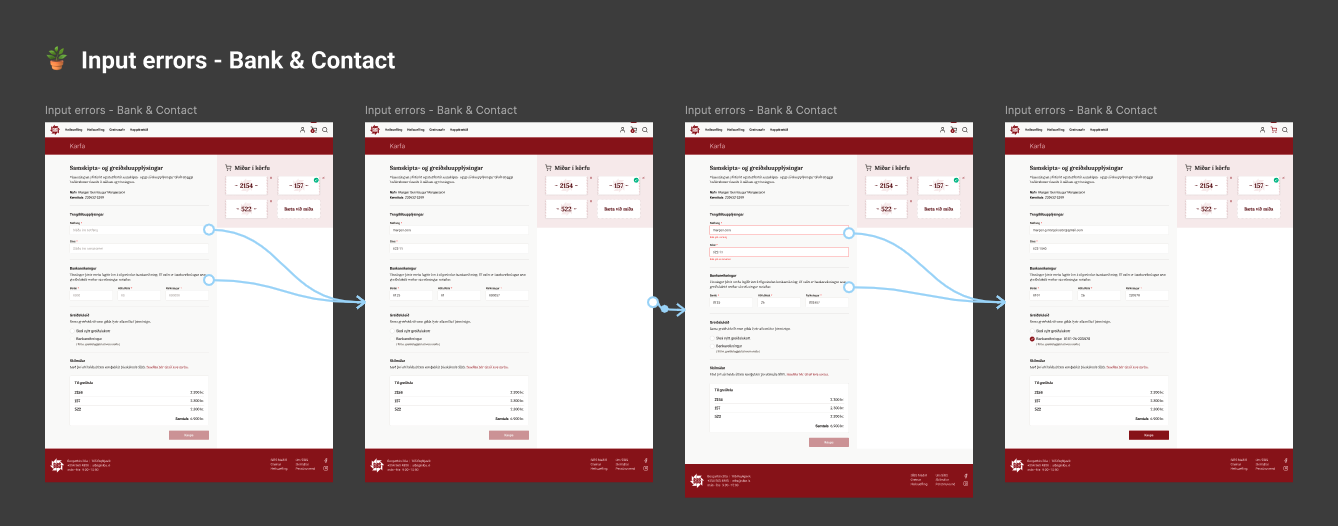The height and width of the screenshot is (526, 1338).
Task: Click the red-outlined phone field in third frame
Action: [x=778, y=252]
